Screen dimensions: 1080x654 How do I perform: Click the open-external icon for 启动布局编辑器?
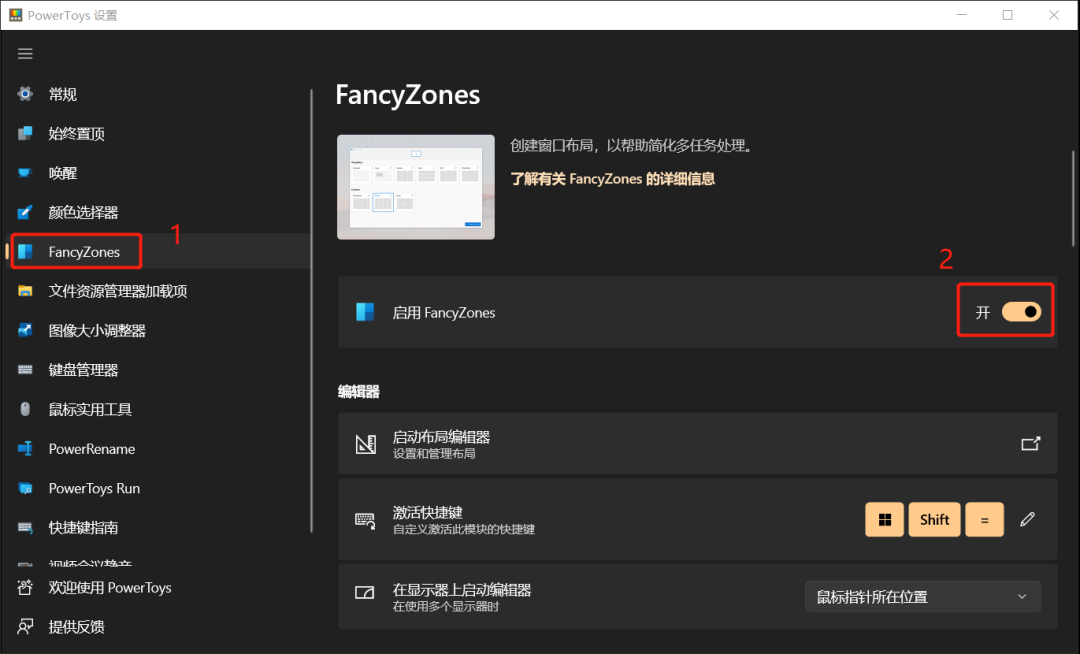pos(1030,443)
